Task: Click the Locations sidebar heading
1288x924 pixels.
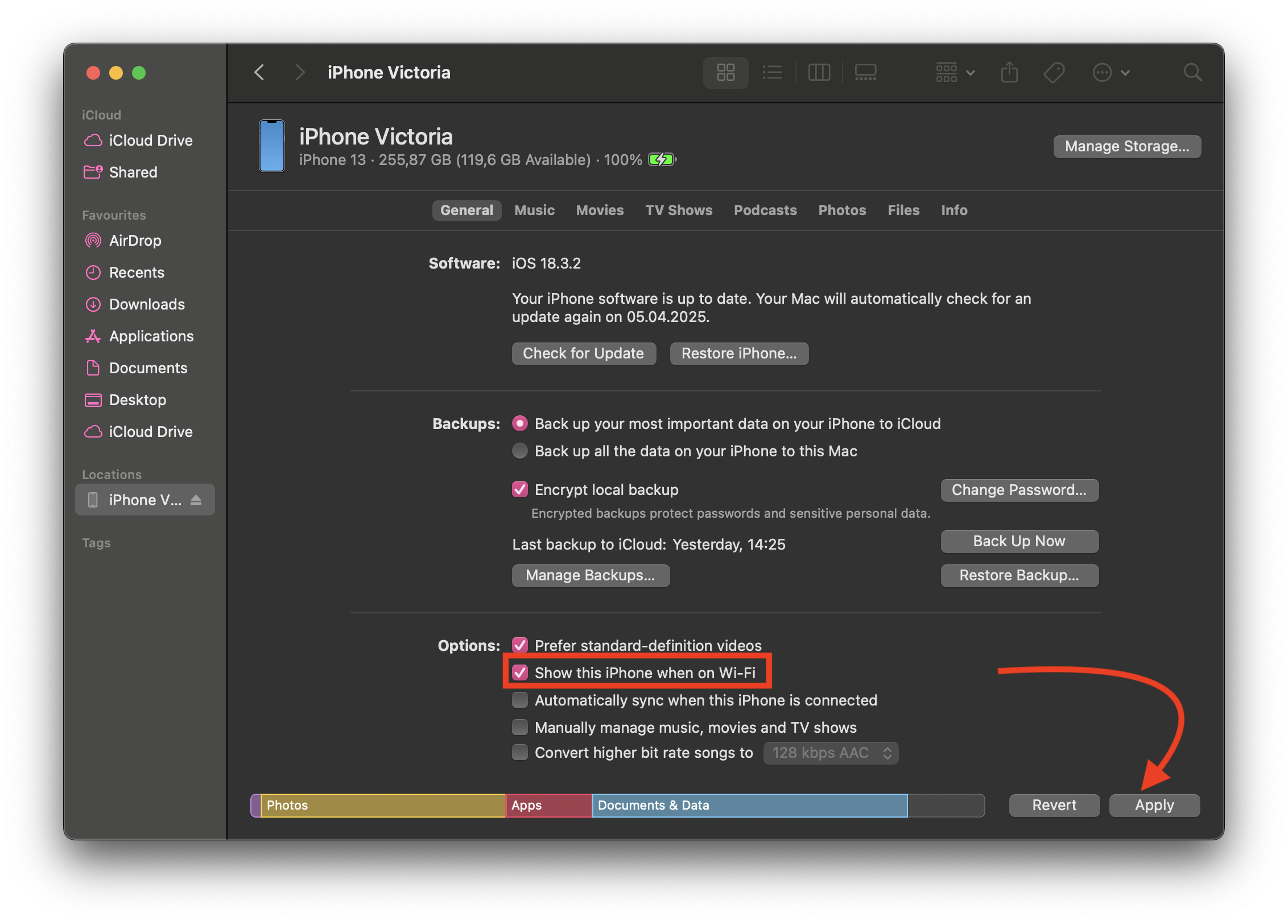Action: point(112,475)
